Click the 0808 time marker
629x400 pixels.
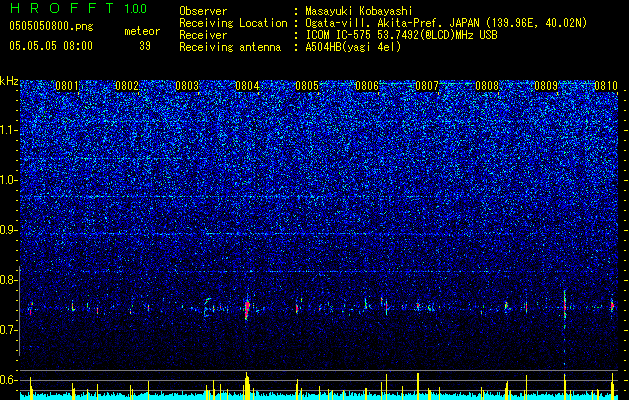click(x=487, y=86)
